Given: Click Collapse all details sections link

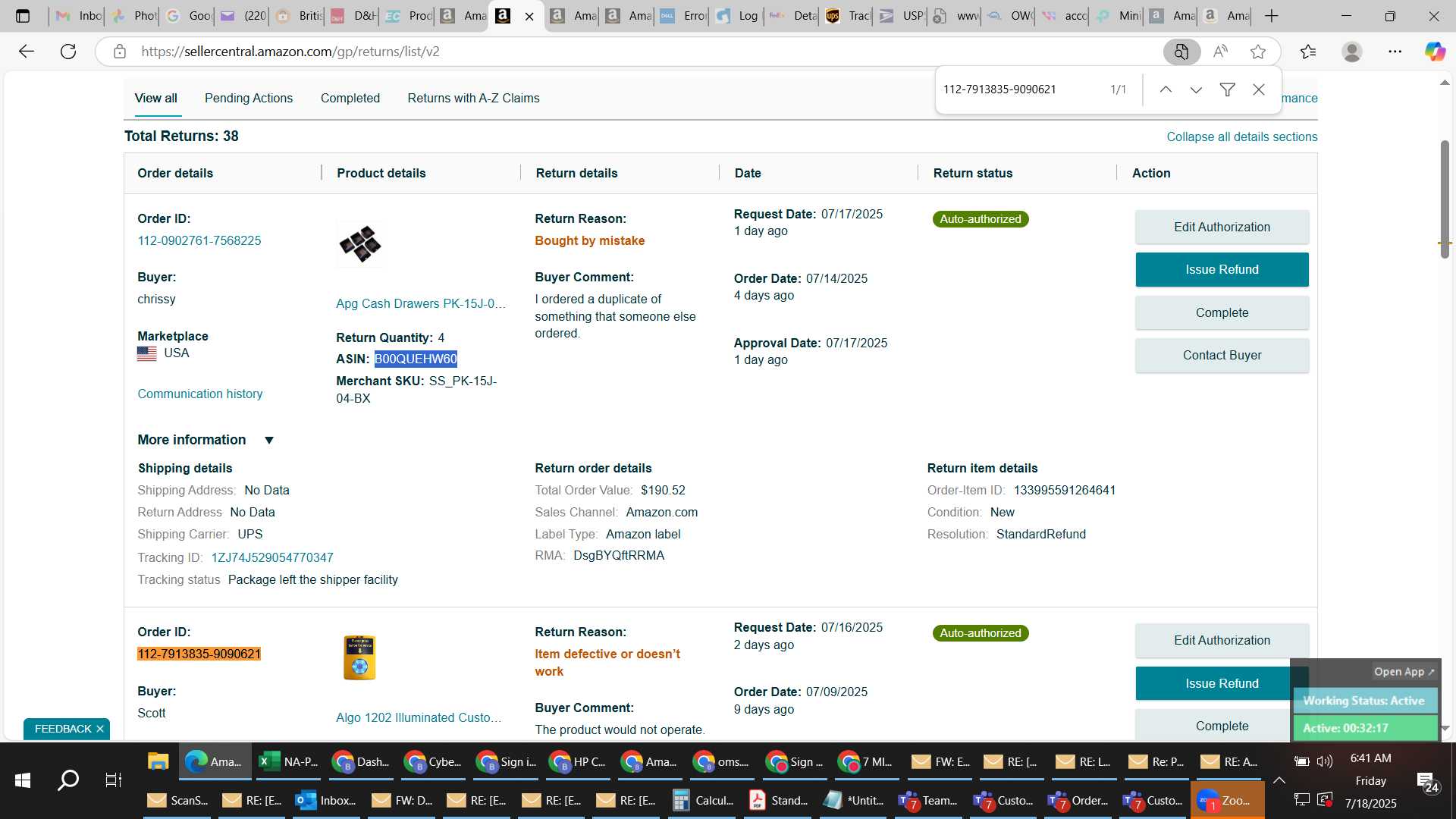Looking at the screenshot, I should click(1241, 136).
